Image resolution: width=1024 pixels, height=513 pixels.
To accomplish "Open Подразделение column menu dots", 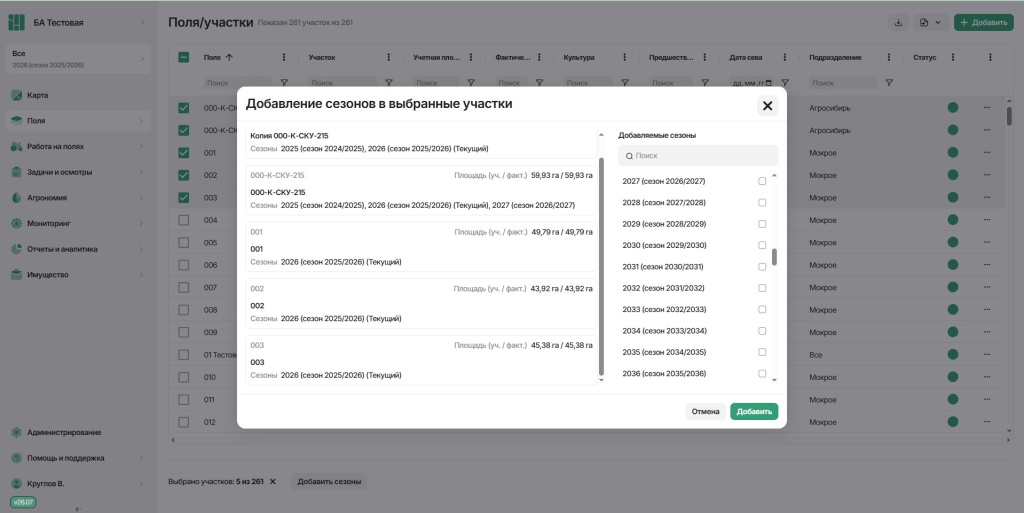I will (x=889, y=57).
